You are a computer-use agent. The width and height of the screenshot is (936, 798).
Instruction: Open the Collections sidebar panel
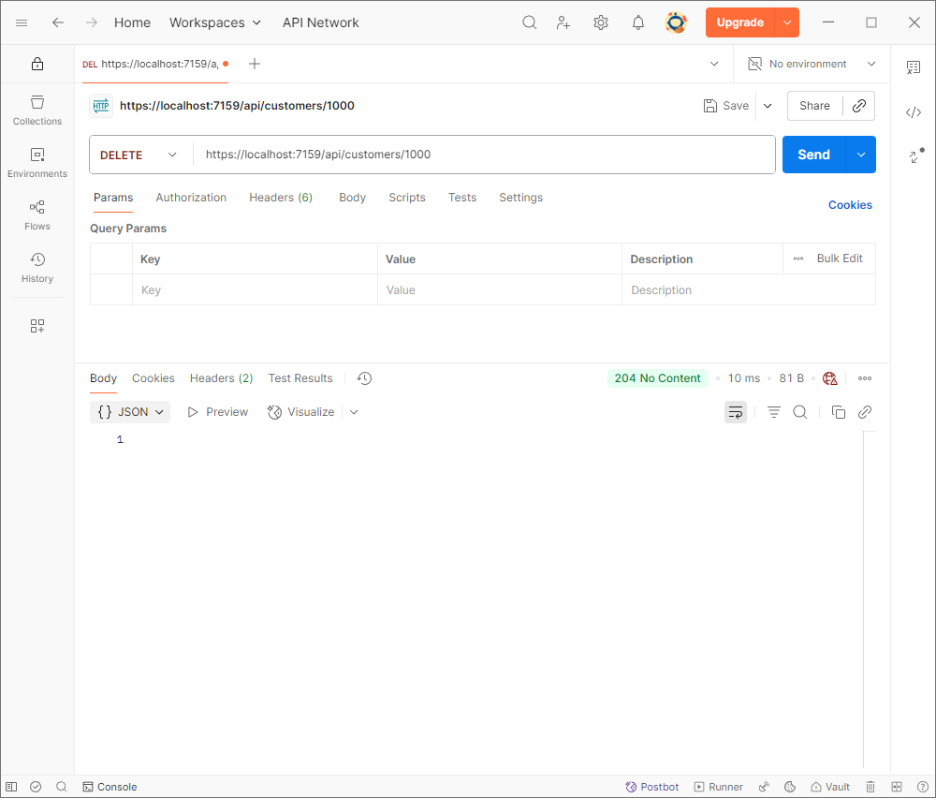point(37,109)
